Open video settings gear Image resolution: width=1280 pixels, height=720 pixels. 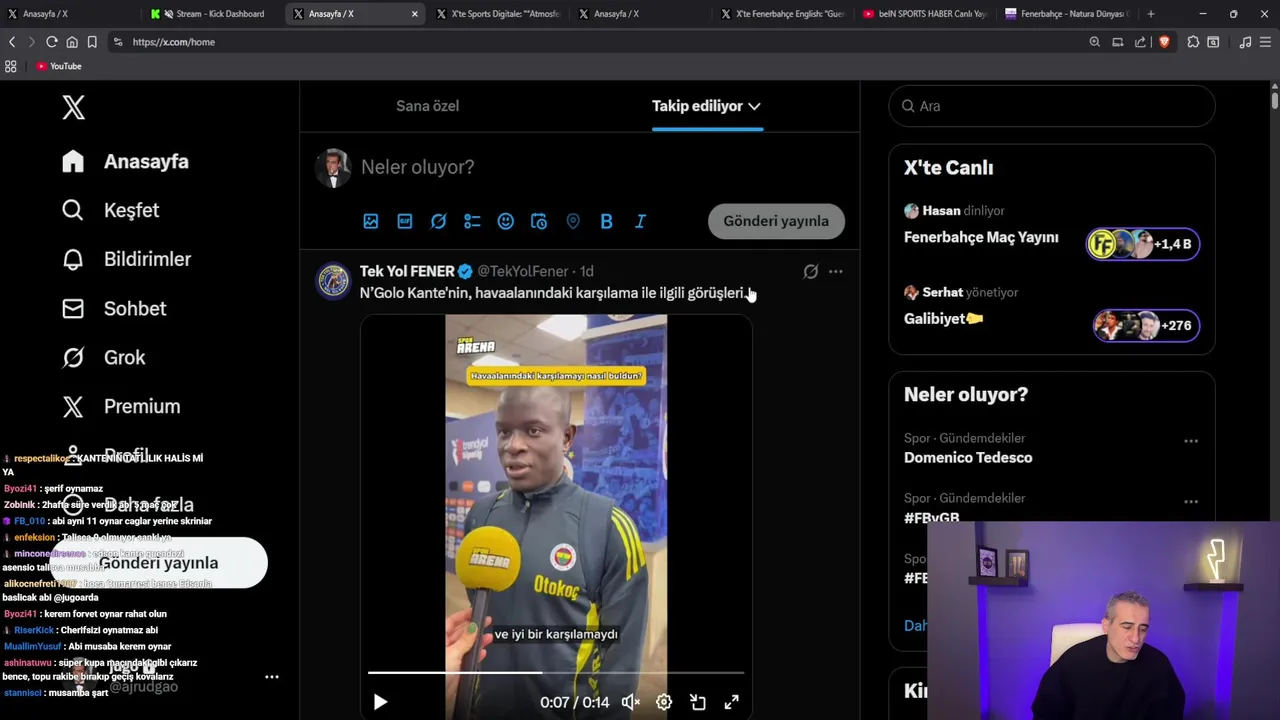664,702
